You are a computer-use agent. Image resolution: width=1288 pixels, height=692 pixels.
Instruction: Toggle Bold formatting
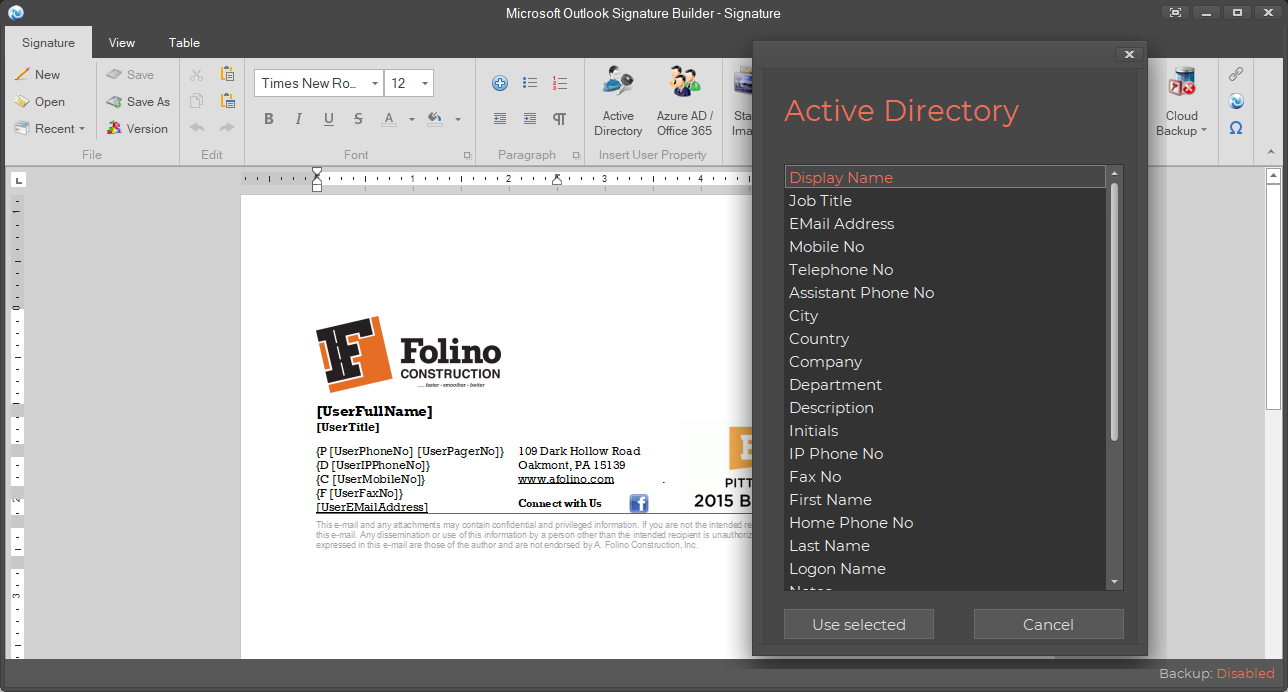(268, 119)
